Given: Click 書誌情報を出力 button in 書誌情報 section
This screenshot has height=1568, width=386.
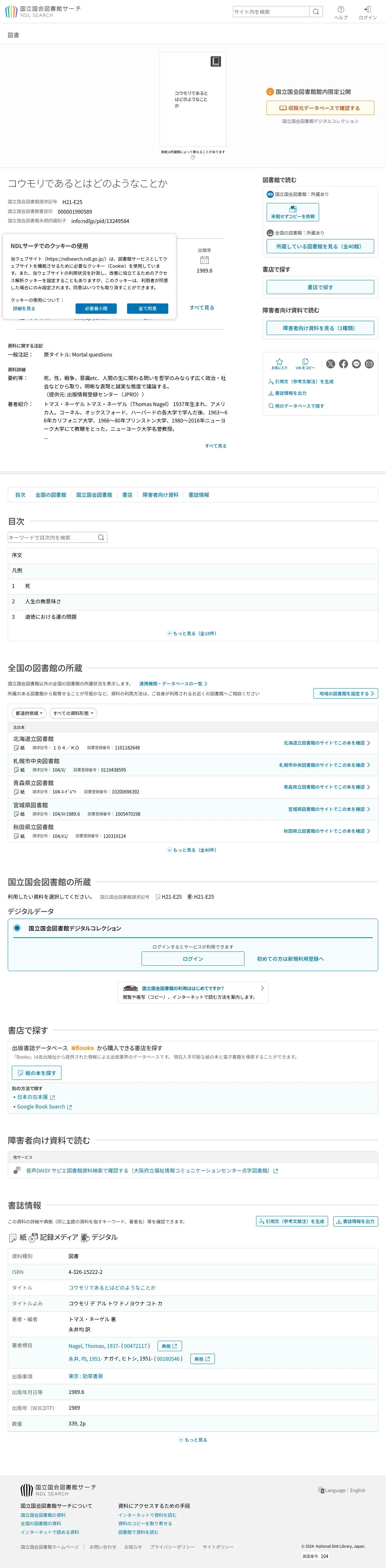Looking at the screenshot, I should pos(355,1221).
